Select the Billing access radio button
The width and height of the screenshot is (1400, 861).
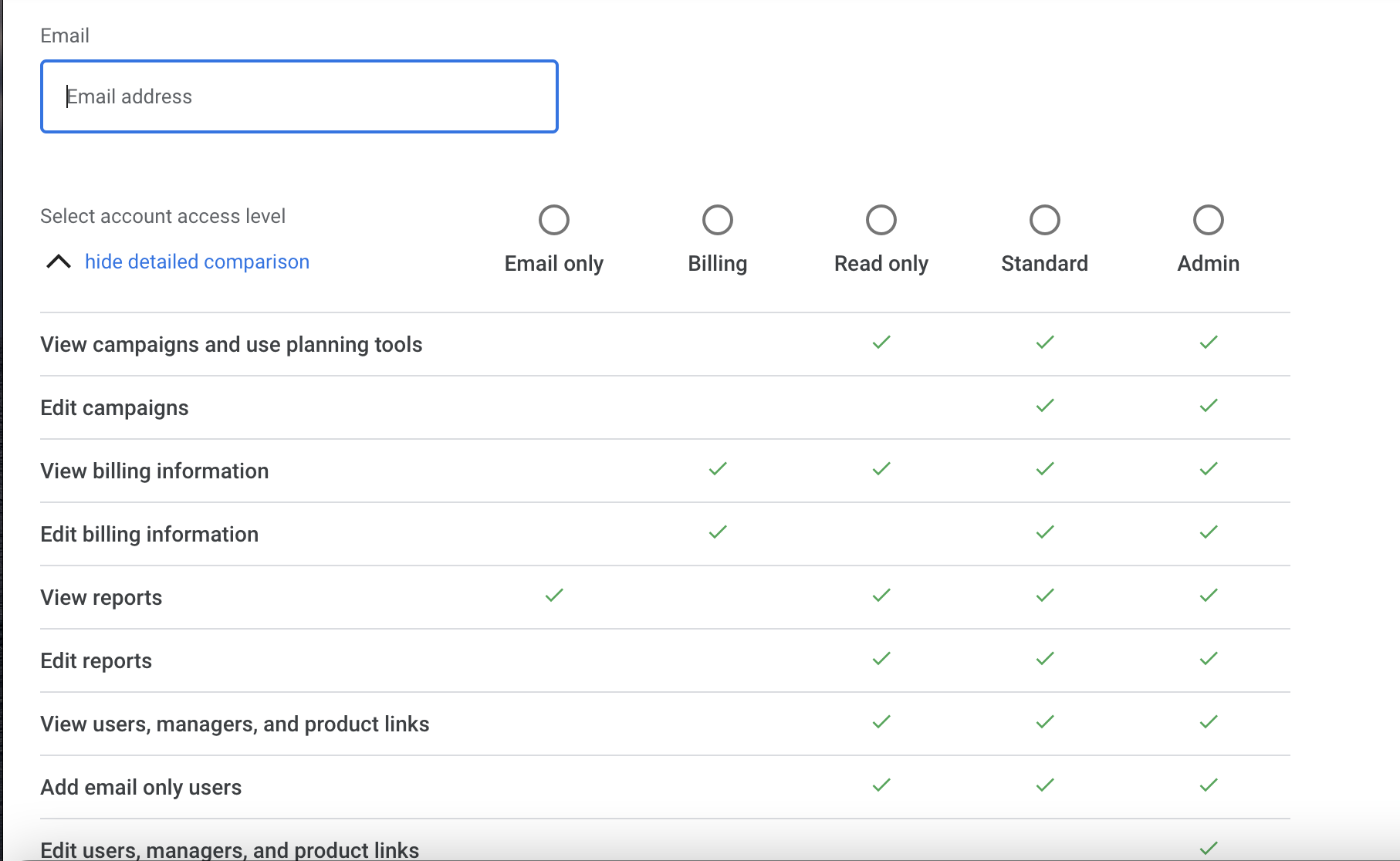tap(717, 219)
